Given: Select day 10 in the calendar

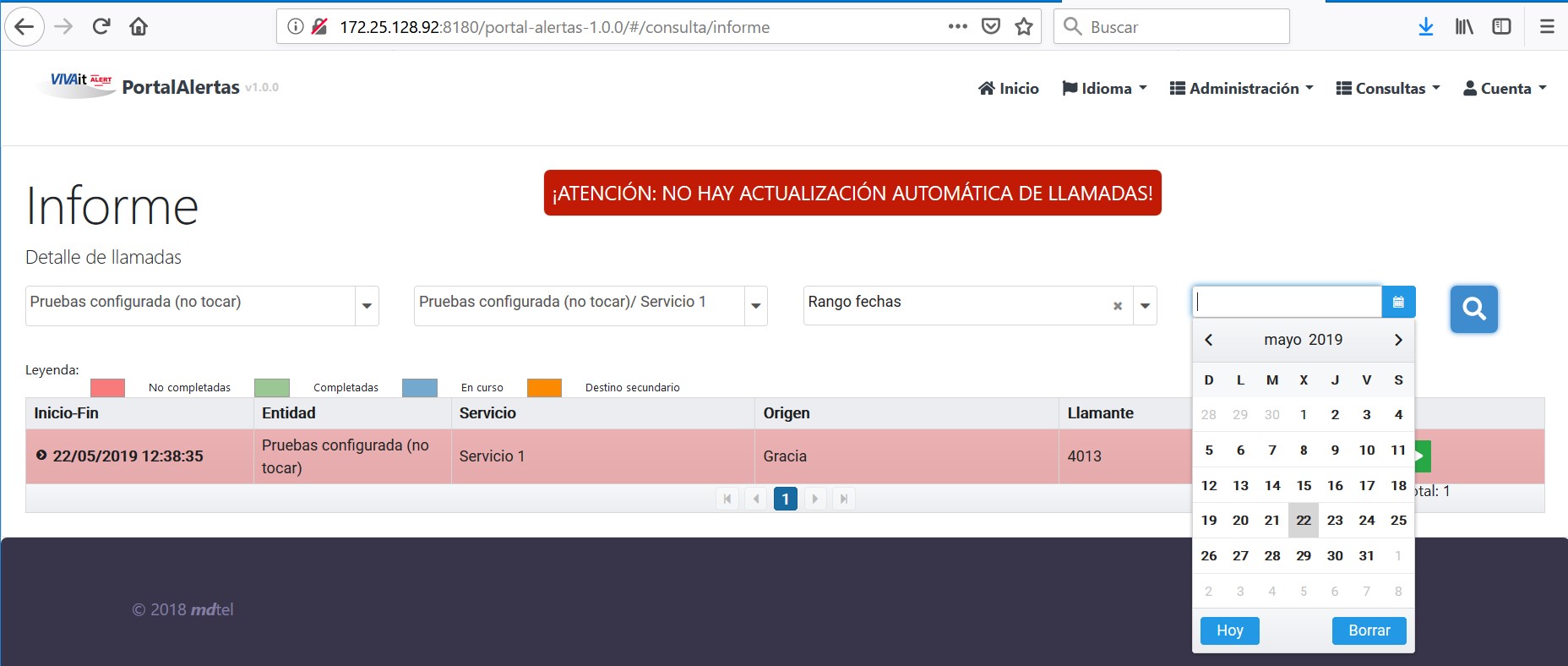Looking at the screenshot, I should pyautogui.click(x=1367, y=450).
